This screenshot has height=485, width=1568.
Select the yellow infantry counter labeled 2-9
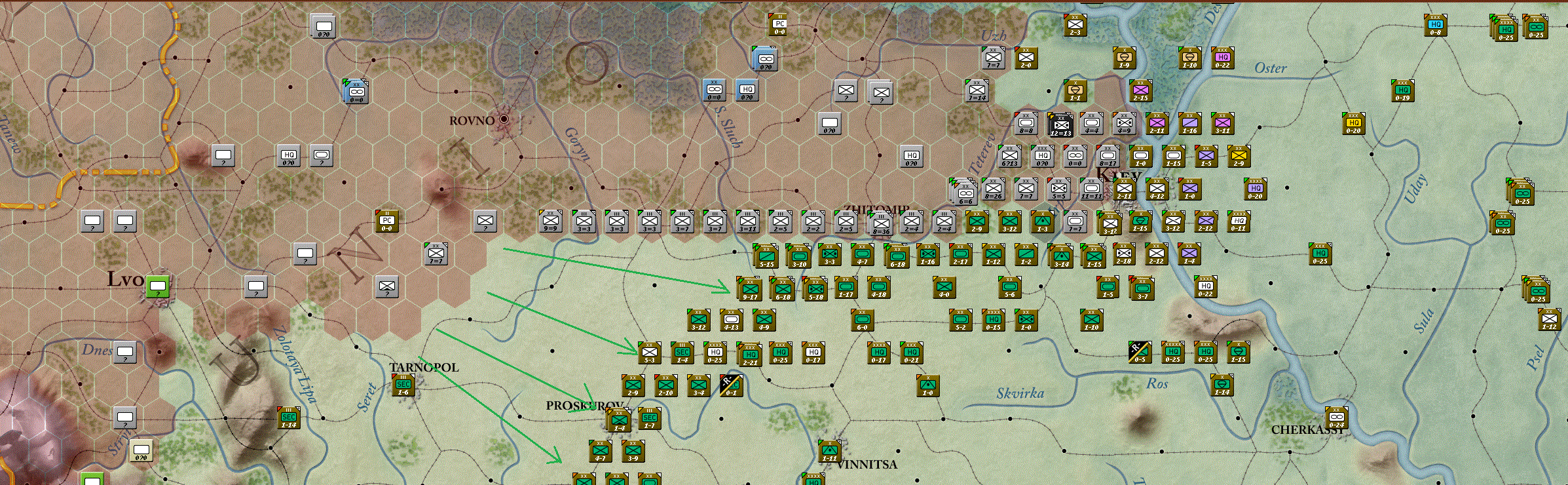pos(1239,156)
